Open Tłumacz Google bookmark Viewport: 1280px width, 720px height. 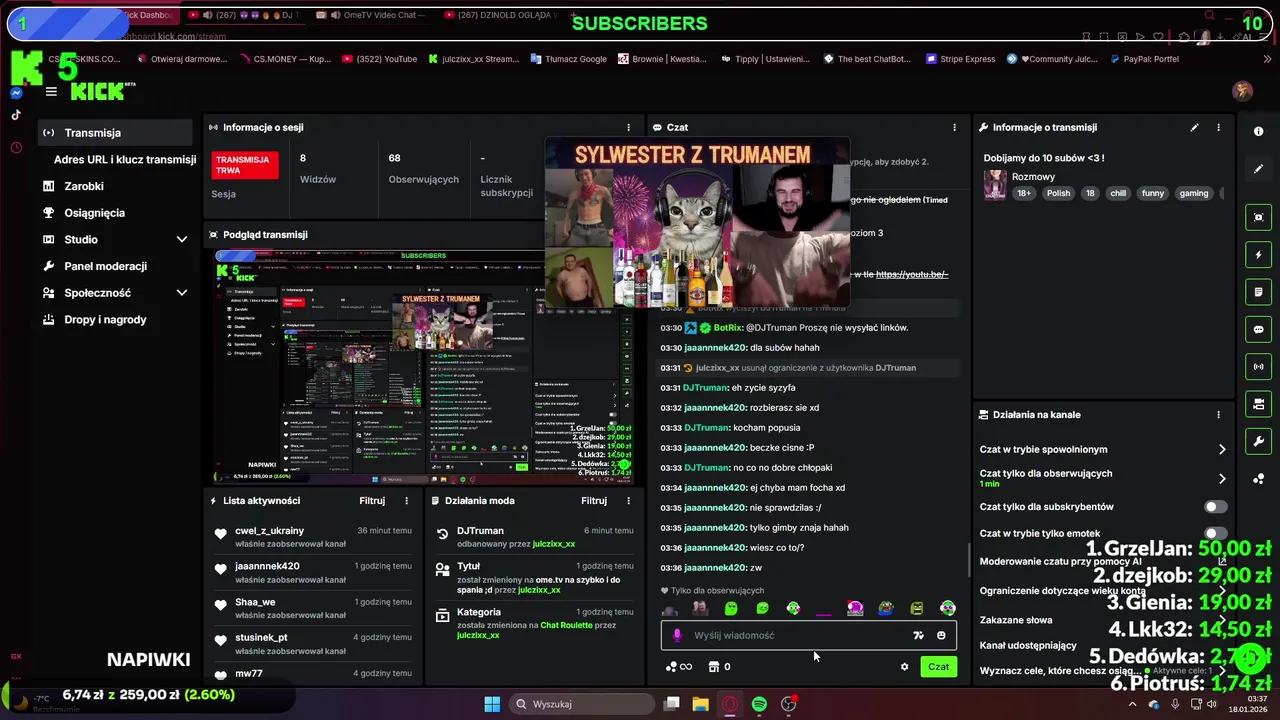click(568, 59)
